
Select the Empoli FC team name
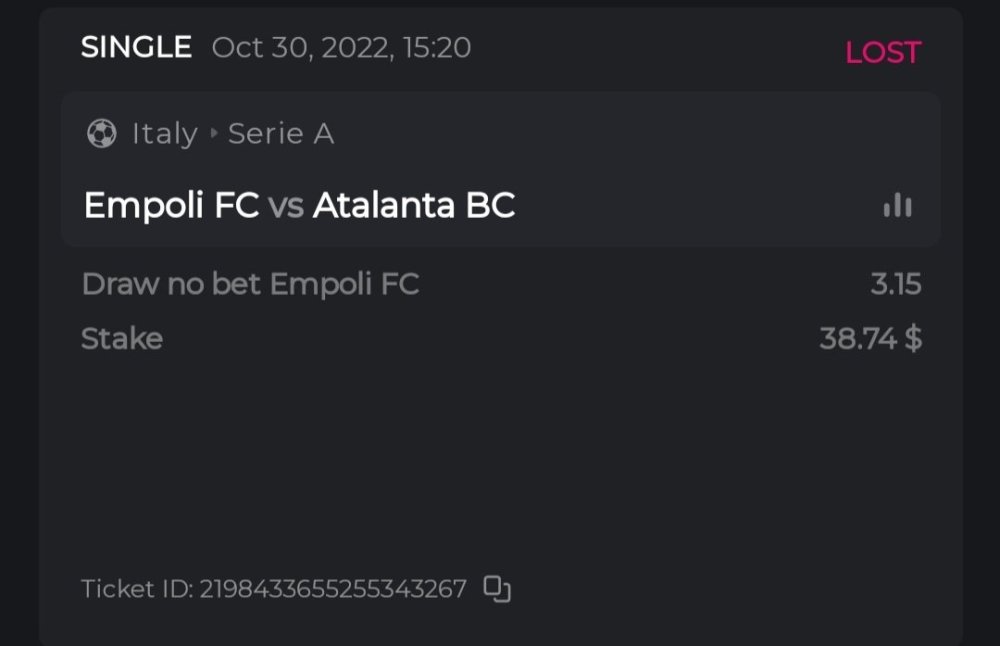172,205
